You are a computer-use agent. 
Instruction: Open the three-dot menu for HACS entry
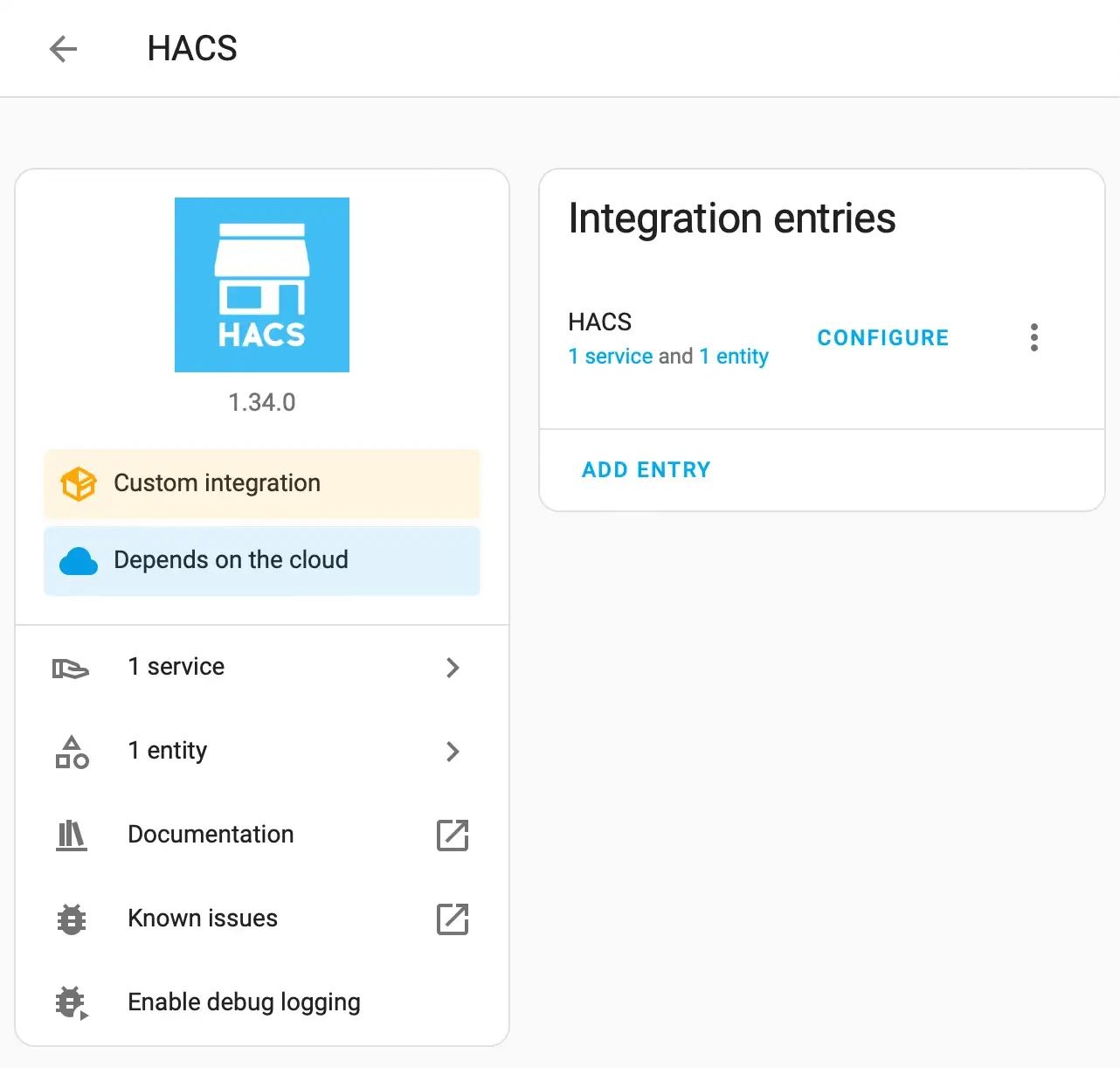tap(1034, 337)
